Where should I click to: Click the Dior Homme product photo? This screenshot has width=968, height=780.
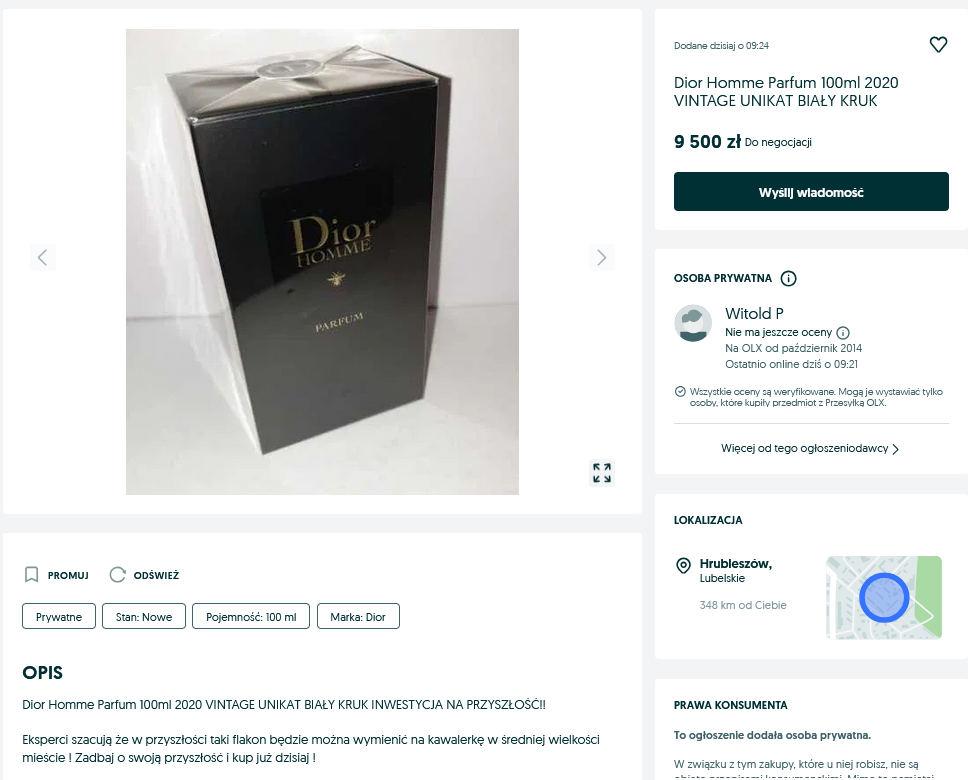pos(322,261)
